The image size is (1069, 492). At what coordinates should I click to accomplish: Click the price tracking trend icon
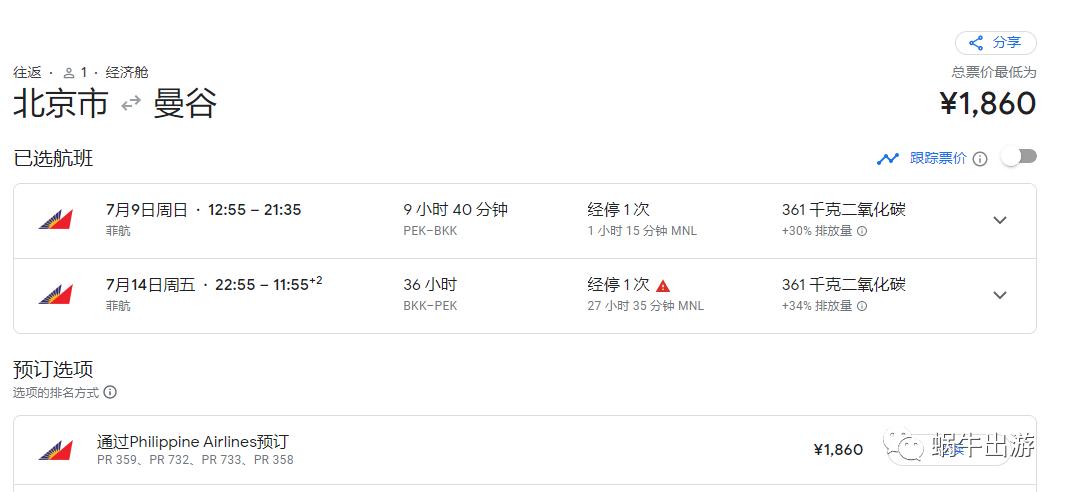(x=887, y=158)
